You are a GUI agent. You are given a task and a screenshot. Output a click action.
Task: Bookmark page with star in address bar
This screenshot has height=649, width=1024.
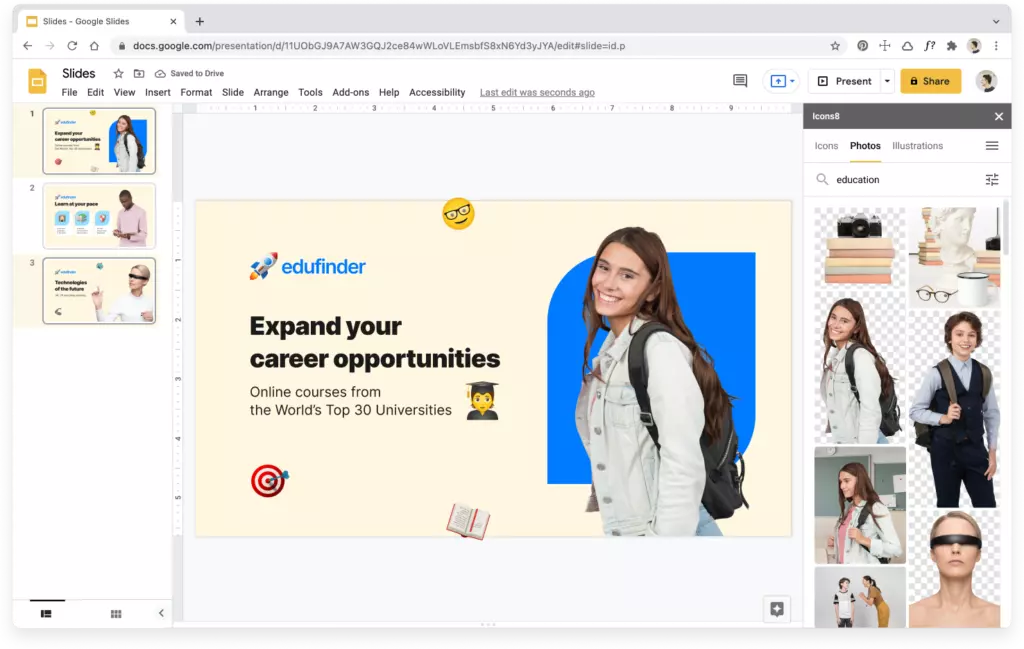click(835, 46)
